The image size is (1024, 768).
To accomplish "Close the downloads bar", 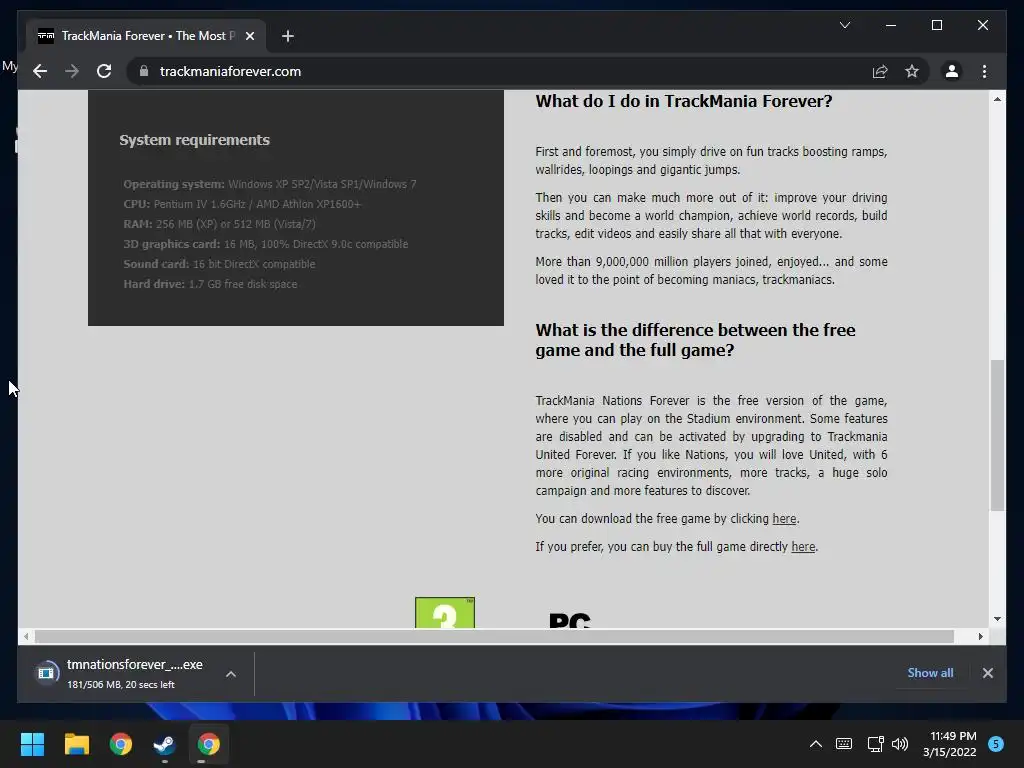I will [x=987, y=673].
